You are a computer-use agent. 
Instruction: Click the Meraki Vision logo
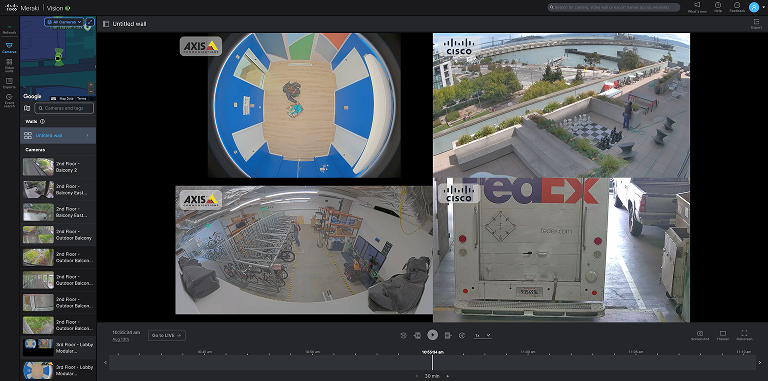click(x=37, y=8)
